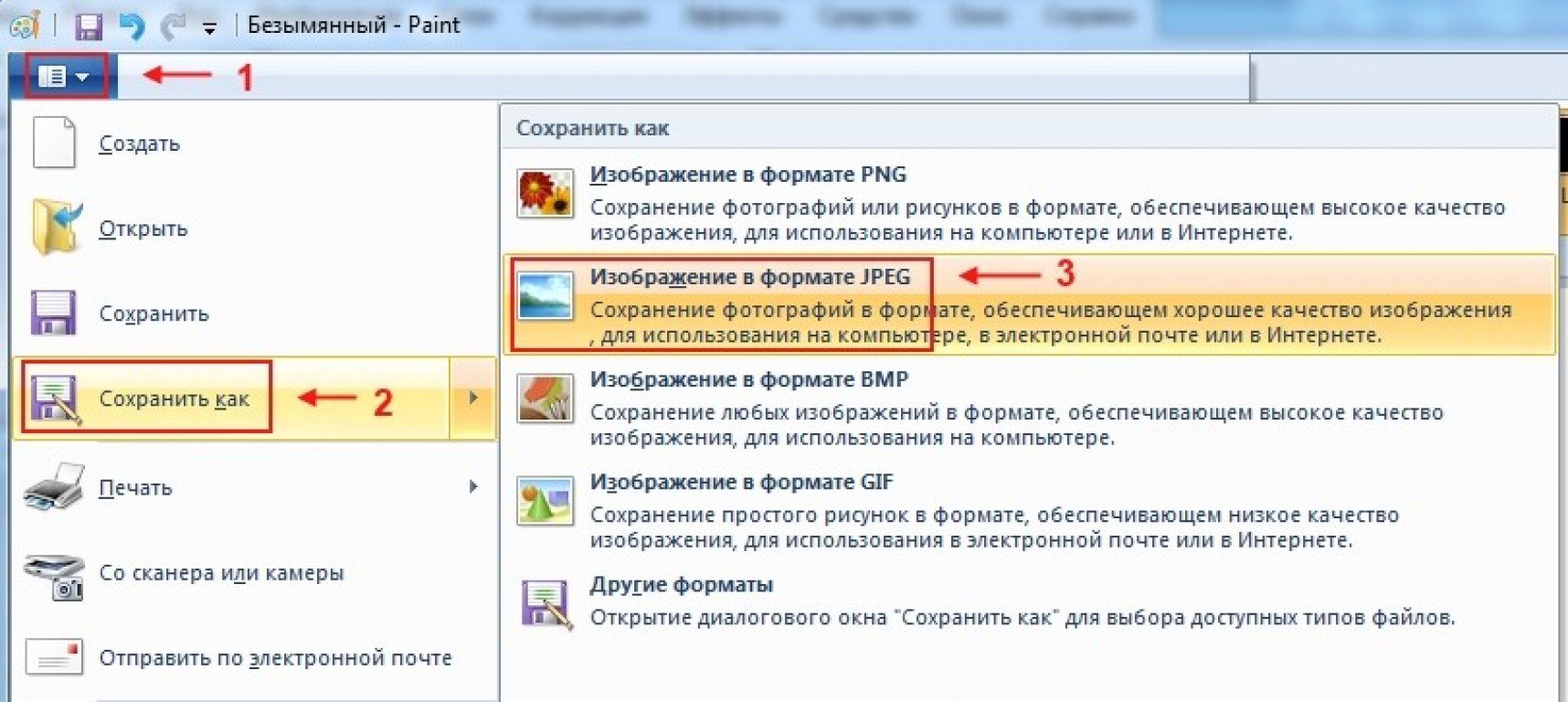Image resolution: width=1568 pixels, height=702 pixels.
Task: Click the folder icon for Открыть
Action: [57, 228]
